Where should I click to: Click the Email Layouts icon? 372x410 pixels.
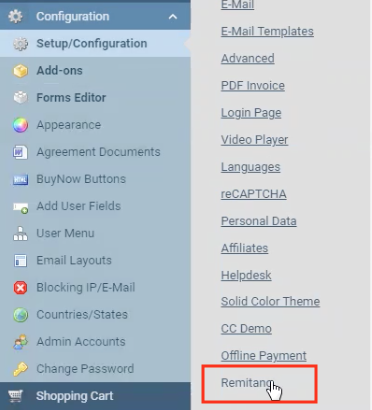point(20,261)
